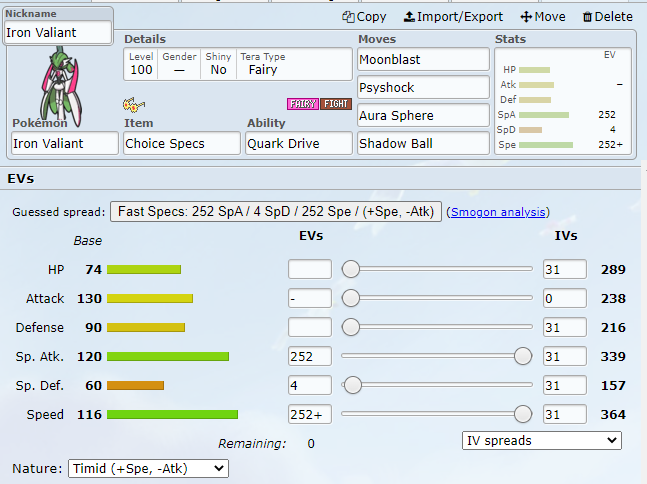Screen dimensions: 647x484
Task: Click the Fairy type badge
Action: click(x=303, y=104)
